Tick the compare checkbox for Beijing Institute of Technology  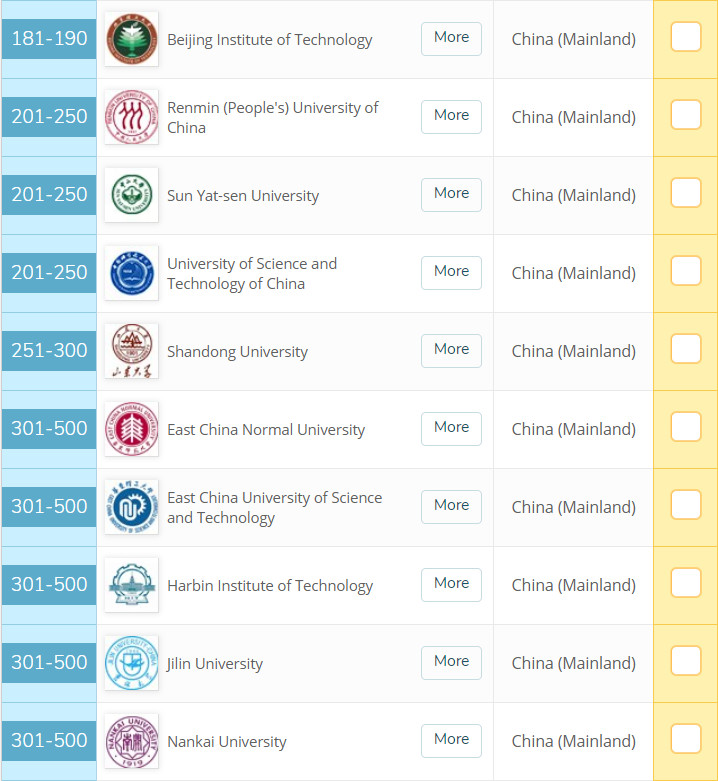click(685, 37)
